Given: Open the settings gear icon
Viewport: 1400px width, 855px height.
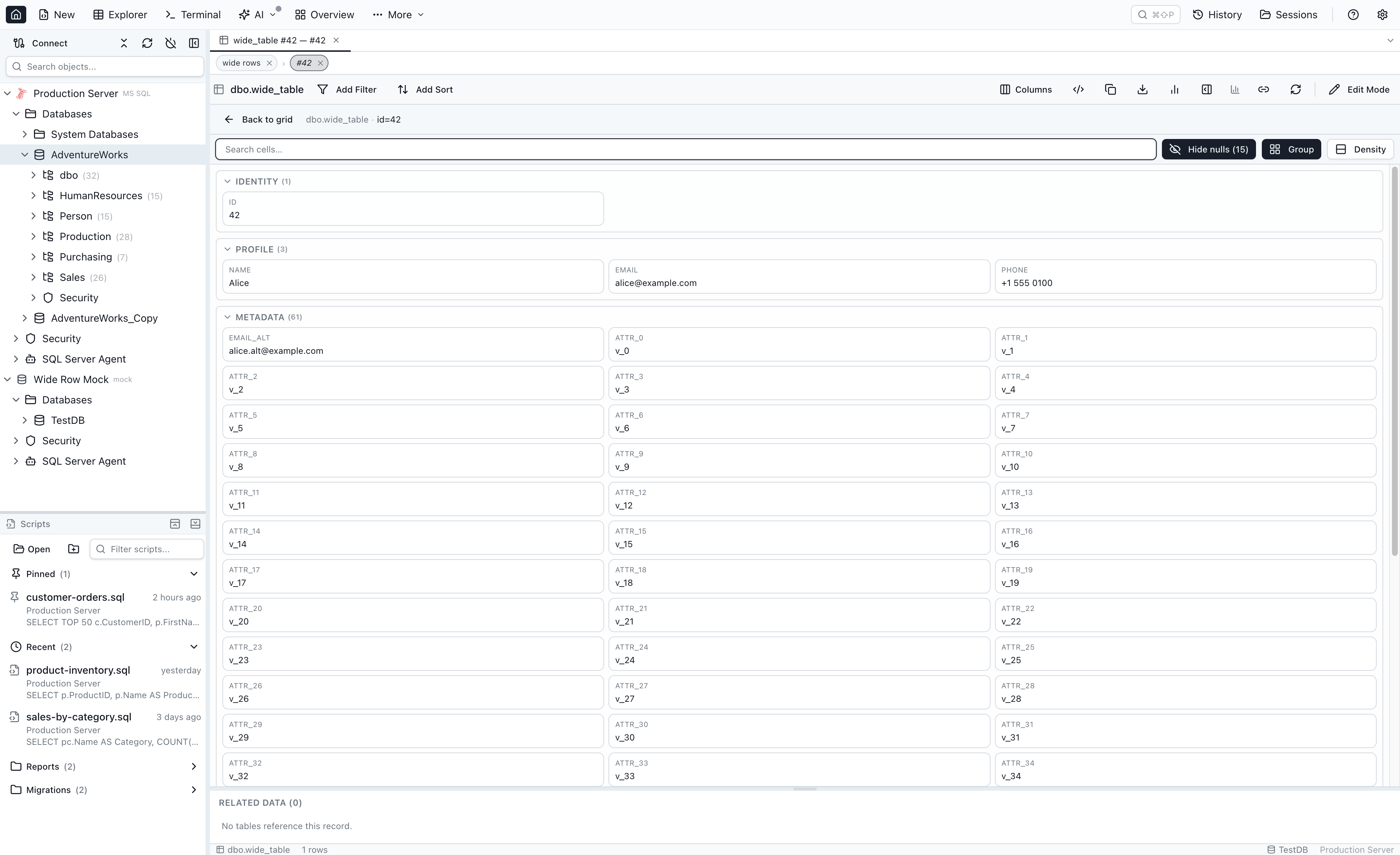Looking at the screenshot, I should tap(1382, 14).
